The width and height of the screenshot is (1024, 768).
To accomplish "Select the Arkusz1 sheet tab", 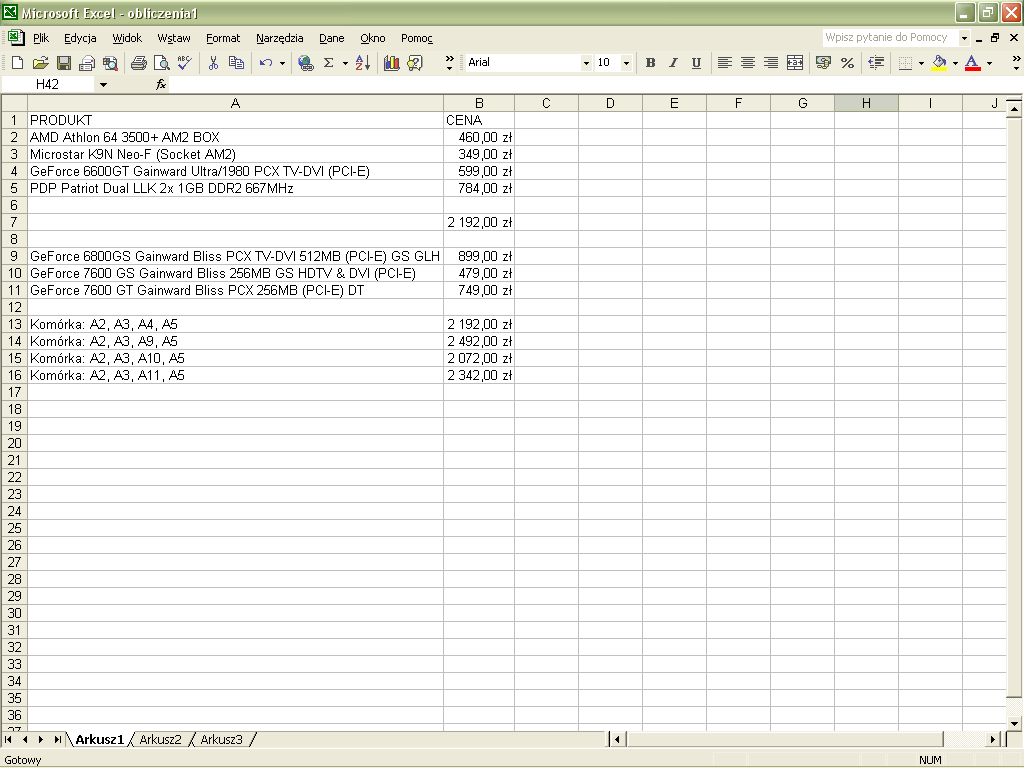I will click(99, 739).
